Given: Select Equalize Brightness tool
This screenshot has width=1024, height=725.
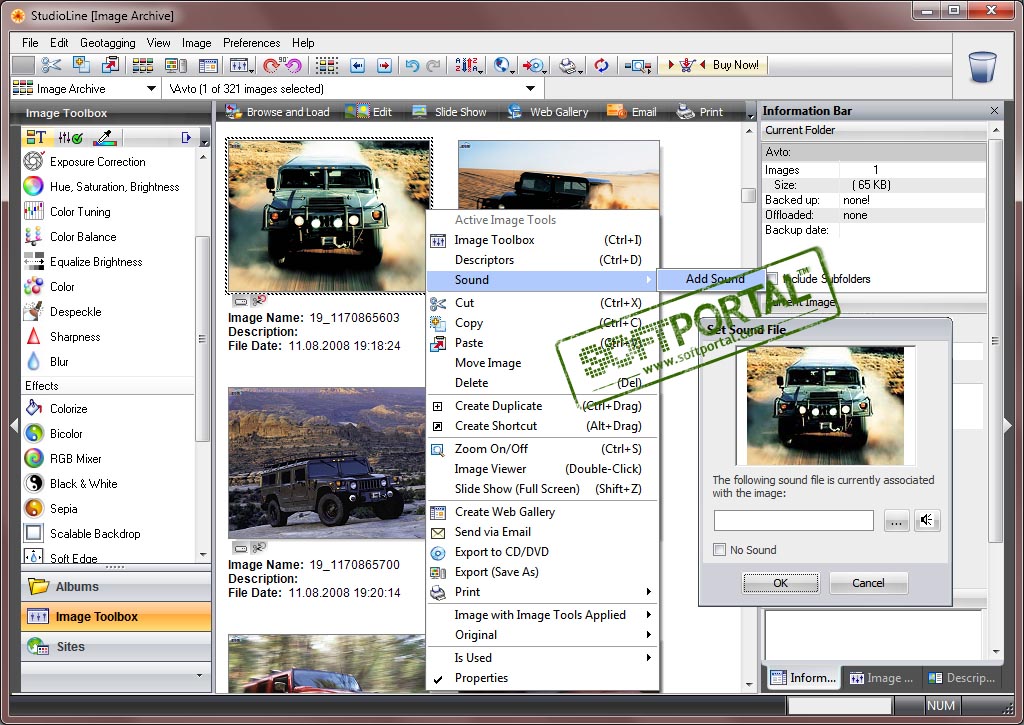Looking at the screenshot, I should [x=96, y=262].
